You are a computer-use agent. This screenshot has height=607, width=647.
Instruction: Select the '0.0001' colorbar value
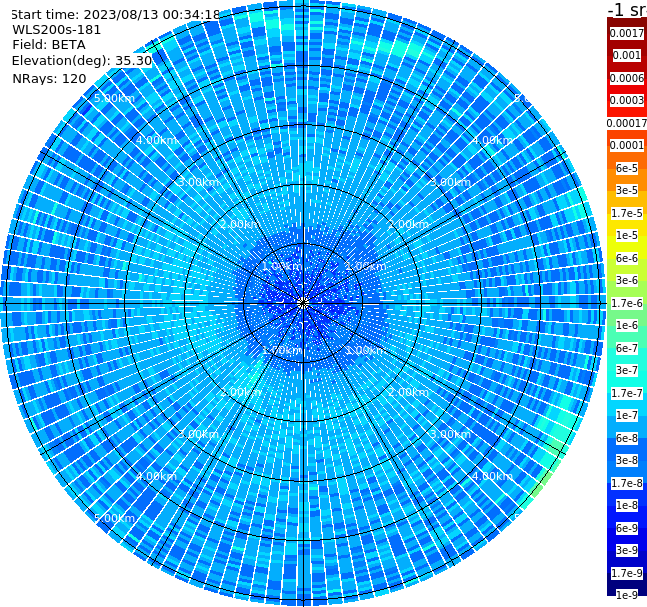click(x=627, y=145)
